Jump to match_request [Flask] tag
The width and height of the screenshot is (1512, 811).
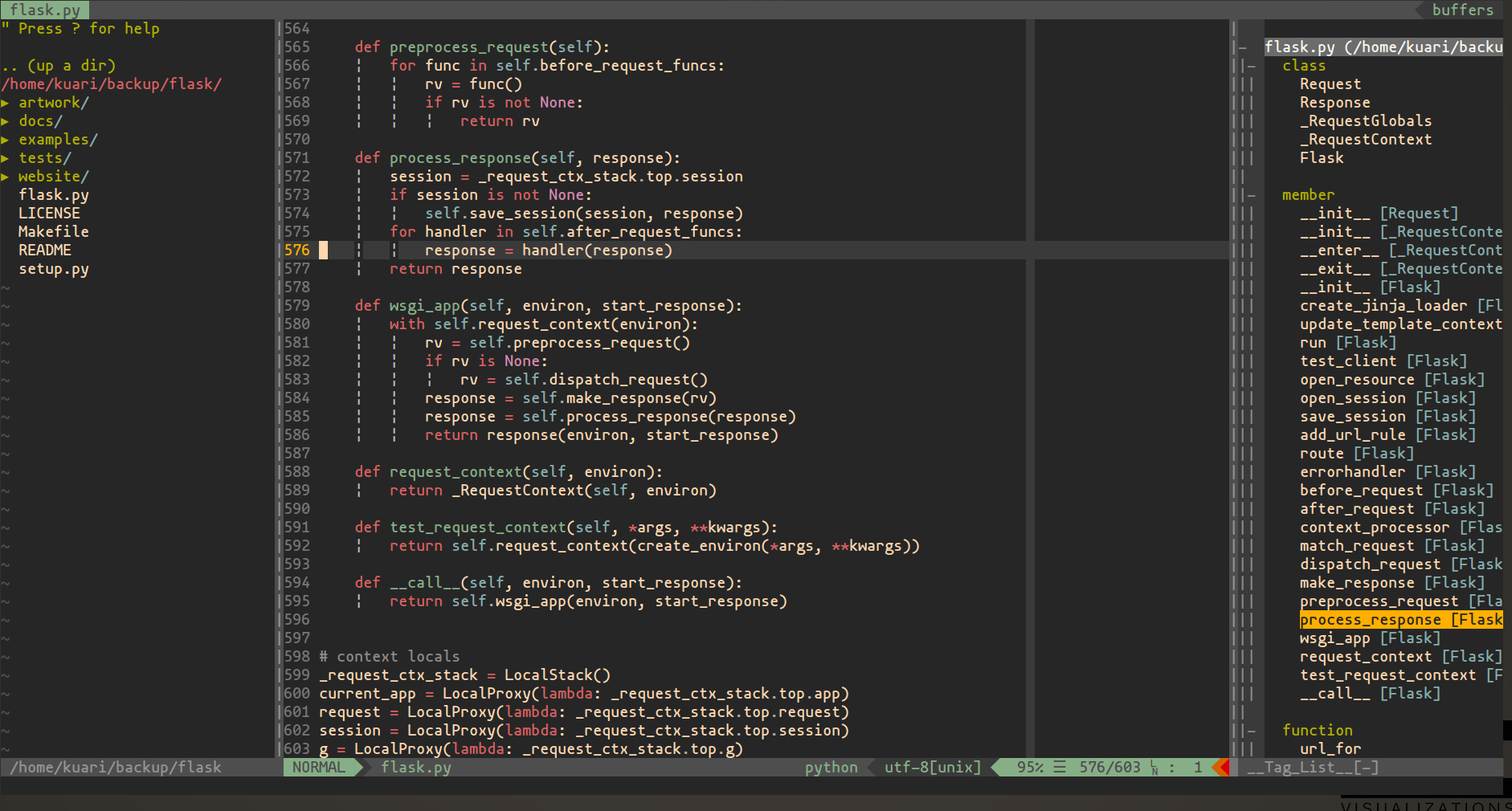click(x=1392, y=546)
